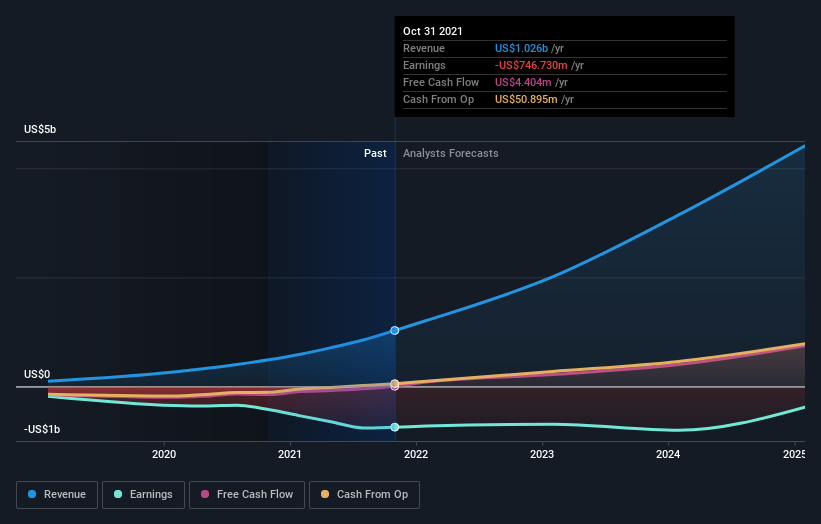Click the Free Cash Flow tooltip label
821x524 pixels.
pos(441,82)
